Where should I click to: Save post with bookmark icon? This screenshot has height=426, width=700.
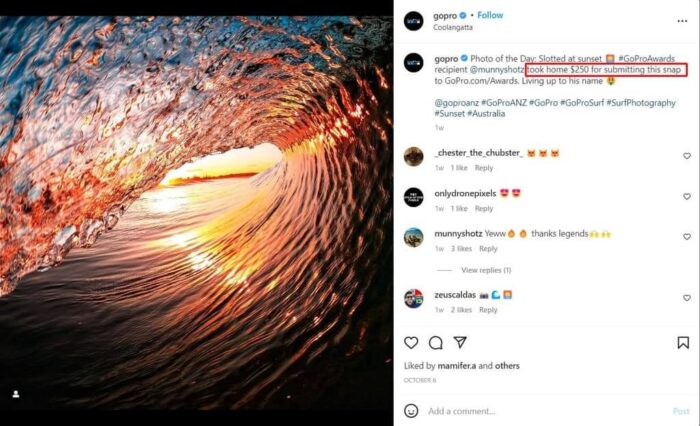click(x=683, y=342)
